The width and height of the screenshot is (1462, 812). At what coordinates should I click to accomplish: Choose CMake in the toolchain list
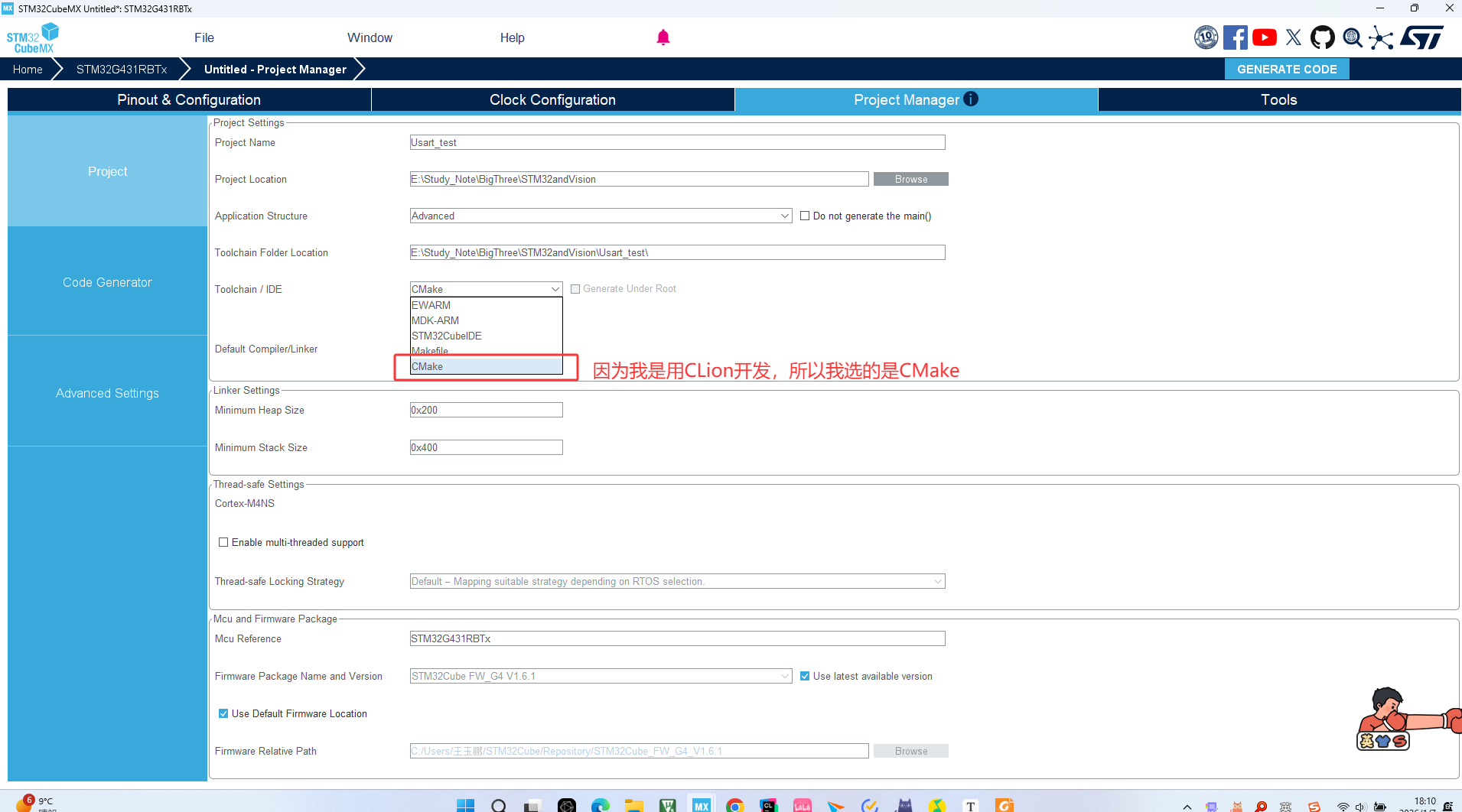click(x=486, y=366)
